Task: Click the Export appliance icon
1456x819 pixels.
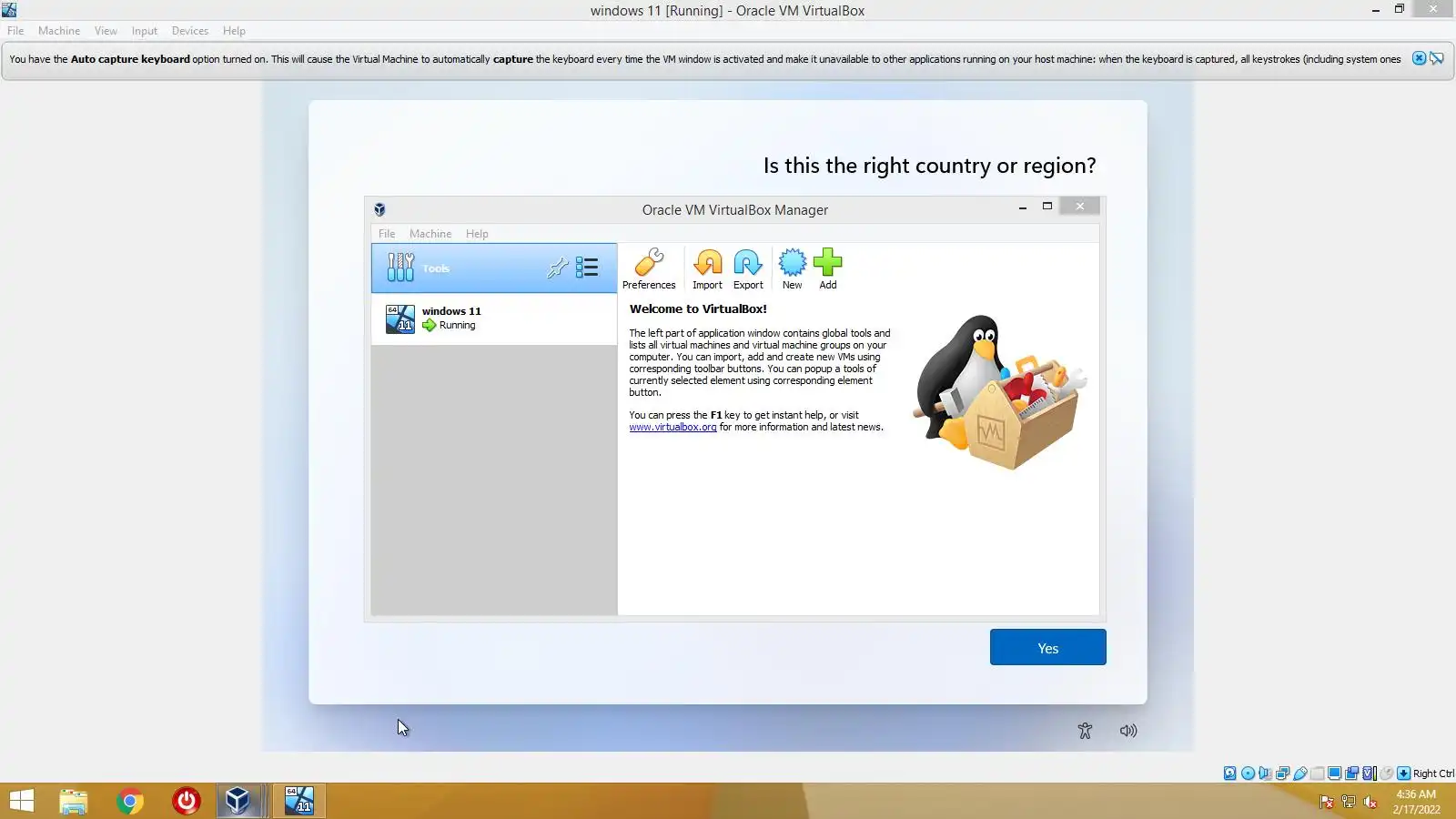Action: tap(748, 269)
